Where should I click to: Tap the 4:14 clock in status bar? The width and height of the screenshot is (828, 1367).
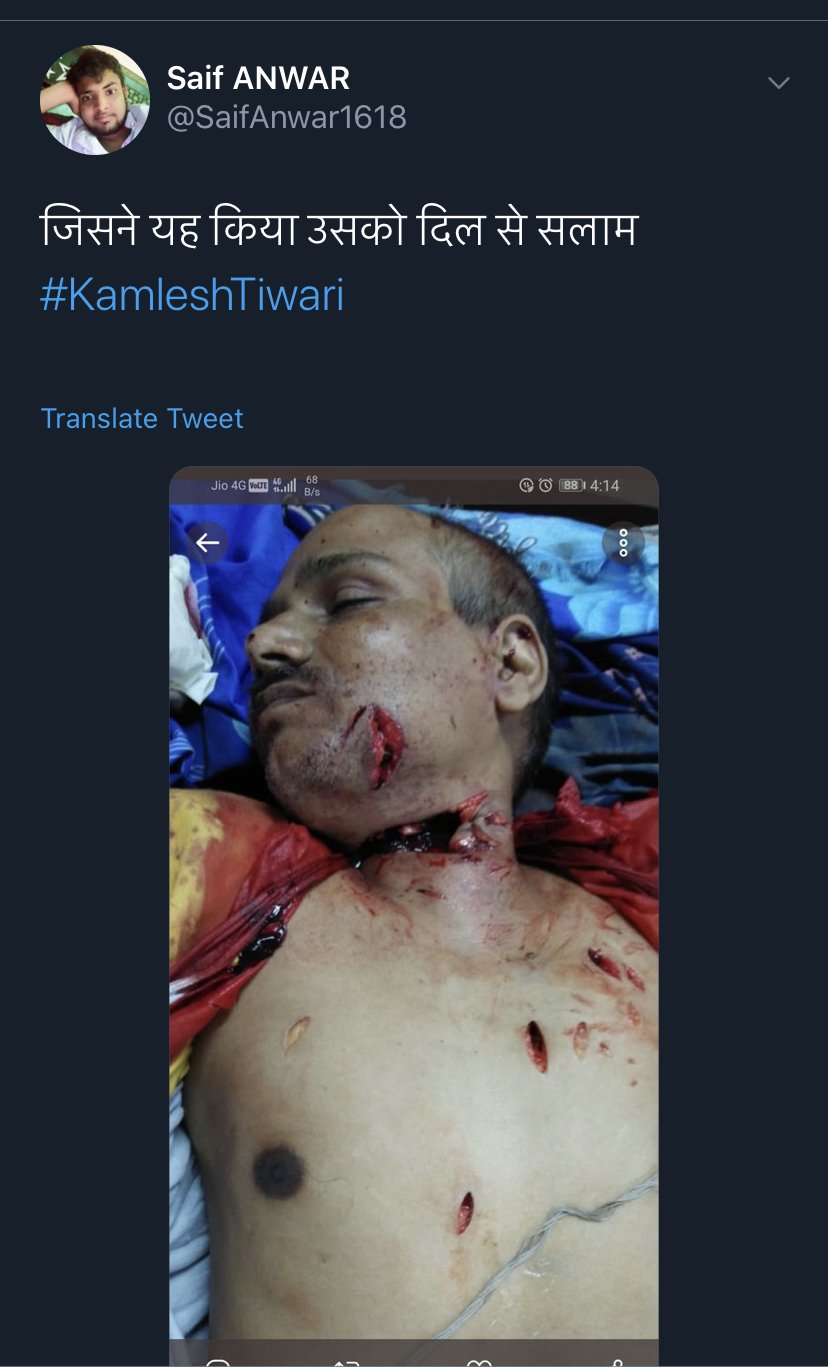click(x=604, y=485)
